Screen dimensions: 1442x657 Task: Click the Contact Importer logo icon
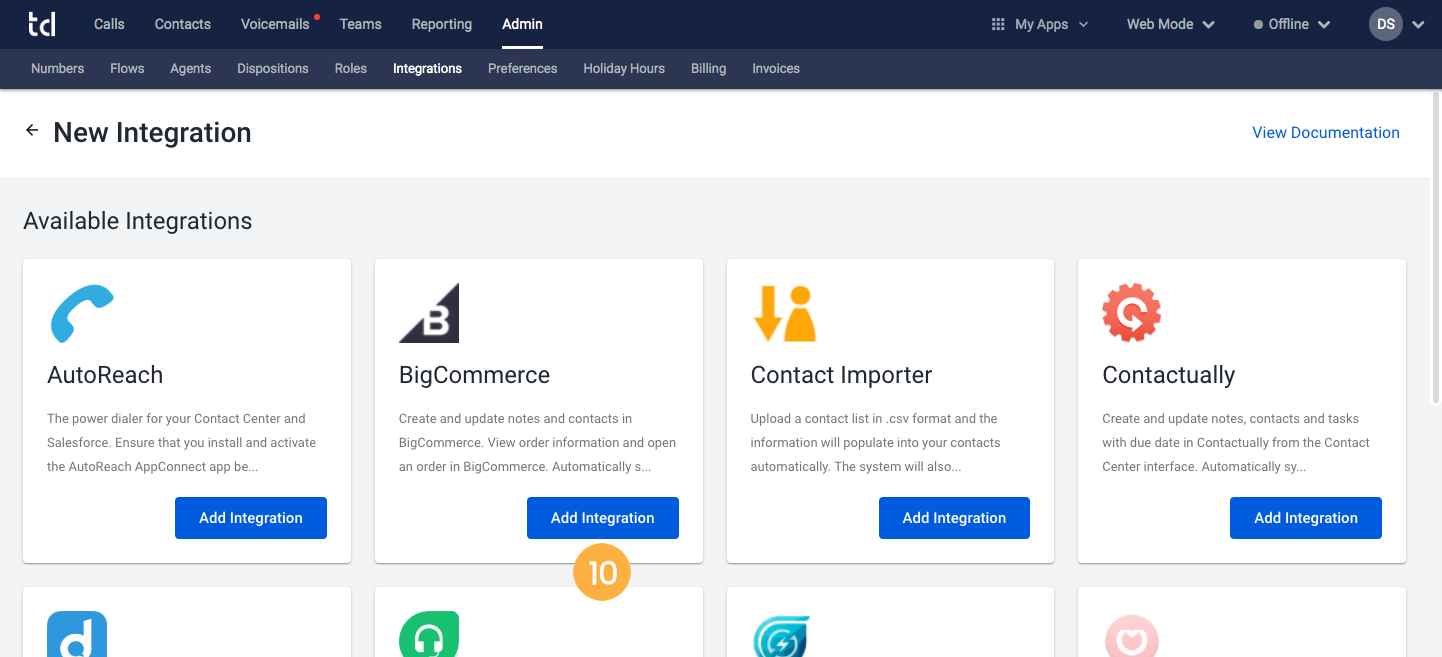click(x=785, y=313)
